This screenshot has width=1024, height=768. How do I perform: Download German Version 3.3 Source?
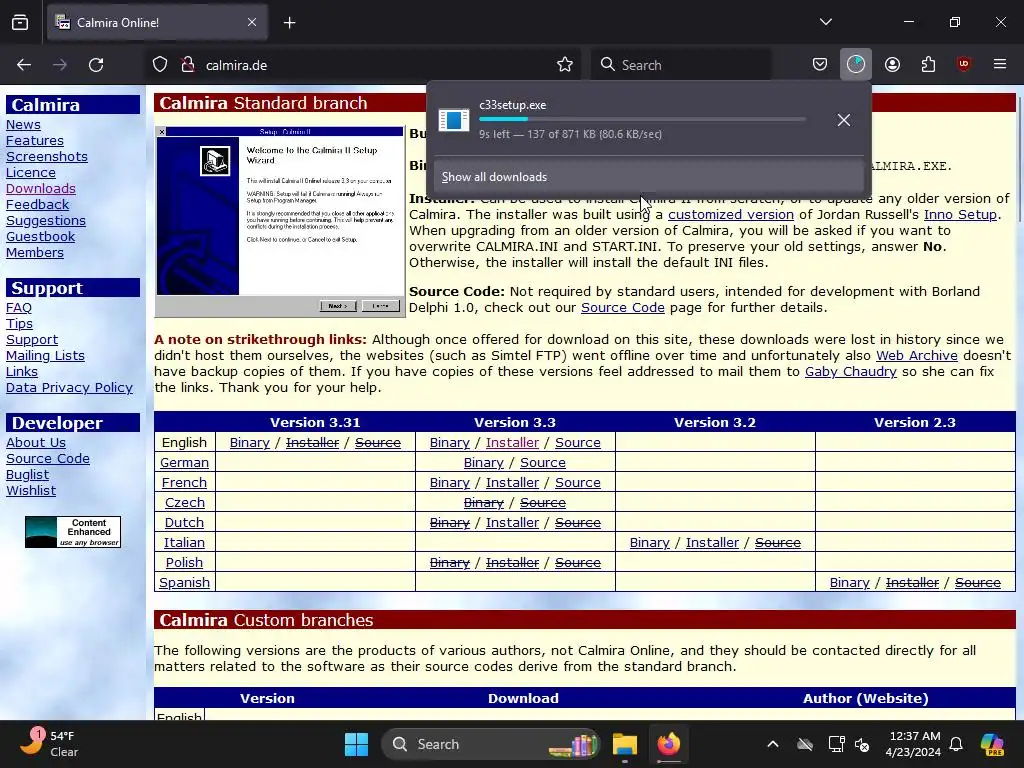pyautogui.click(x=542, y=462)
